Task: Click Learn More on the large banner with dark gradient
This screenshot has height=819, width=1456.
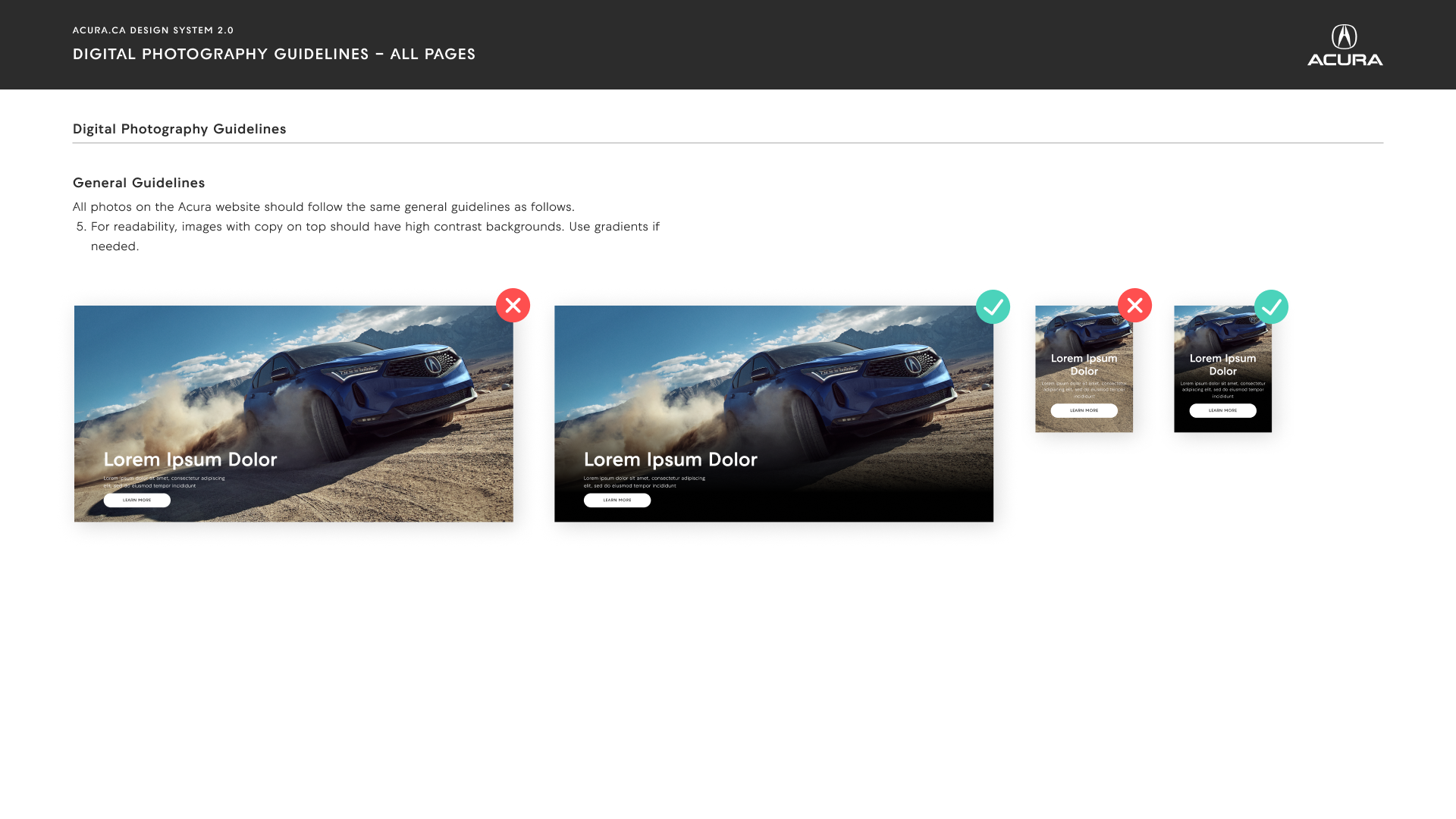Action: 617,500
